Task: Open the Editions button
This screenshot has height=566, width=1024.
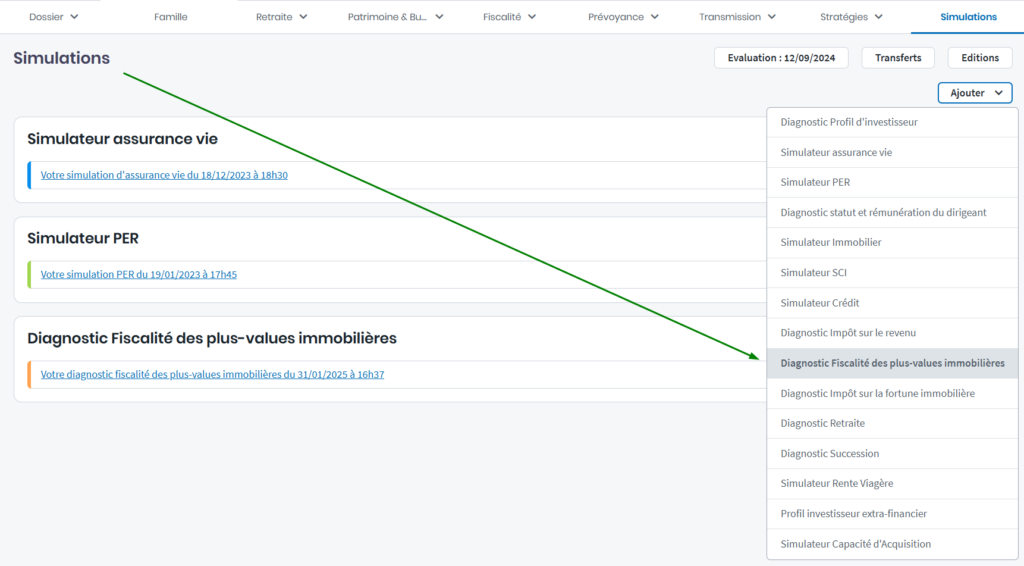Action: [980, 58]
